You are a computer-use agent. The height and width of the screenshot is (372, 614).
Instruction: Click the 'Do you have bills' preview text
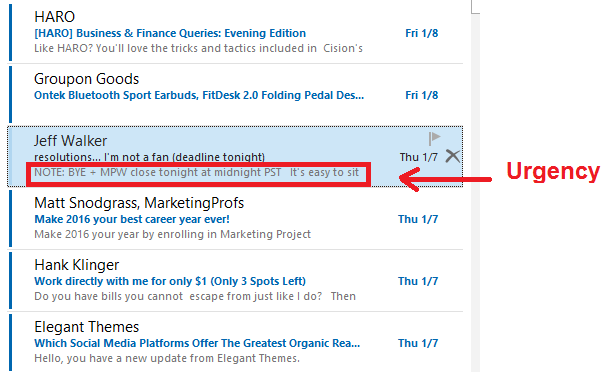[x=195, y=296]
